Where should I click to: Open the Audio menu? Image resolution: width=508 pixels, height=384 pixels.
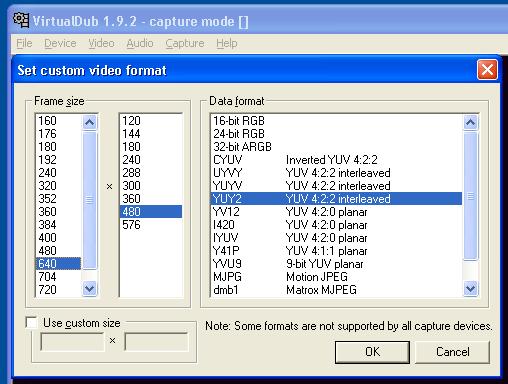coord(140,43)
